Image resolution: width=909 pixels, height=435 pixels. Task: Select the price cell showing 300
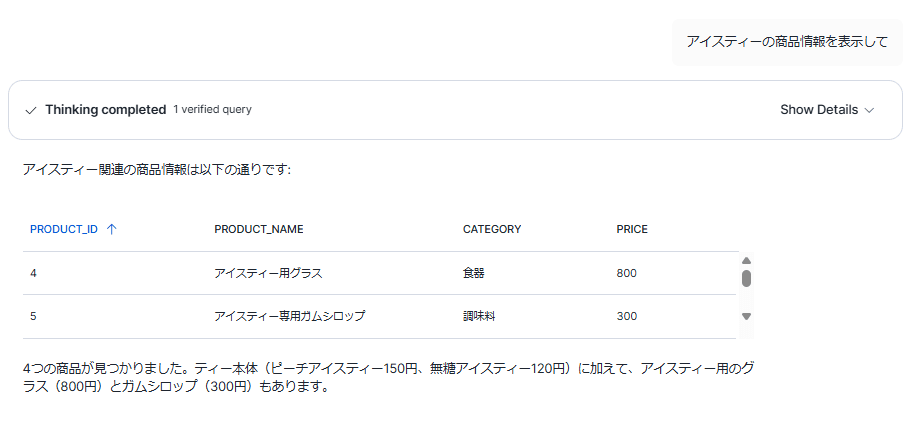coord(627,316)
